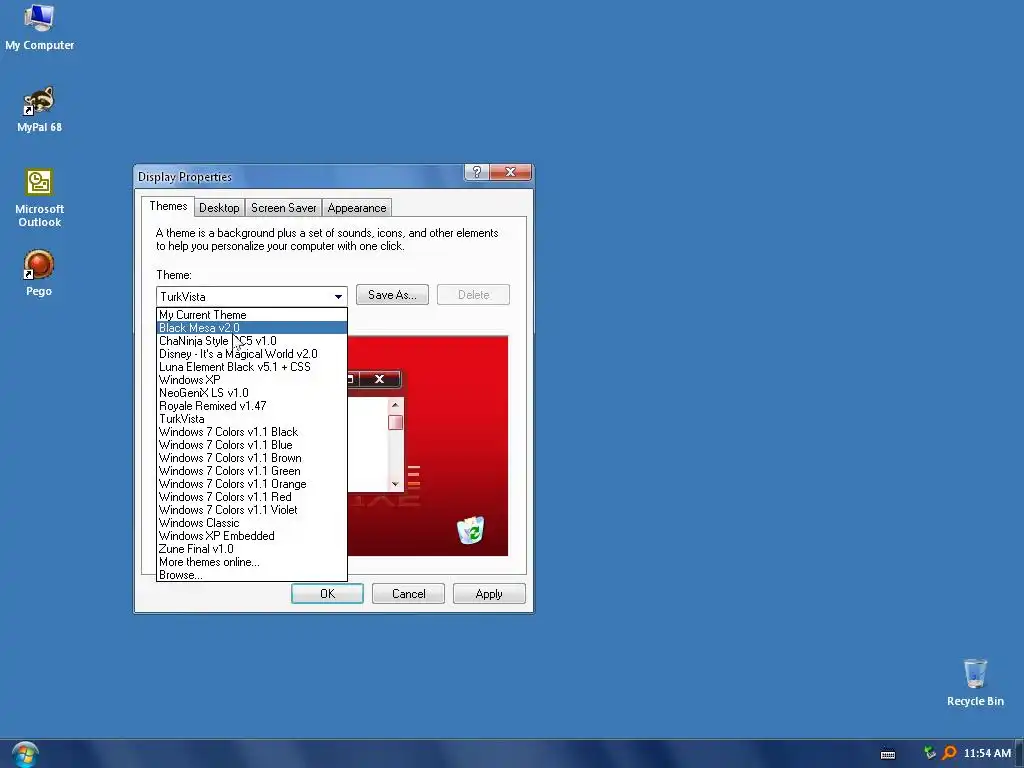Image resolution: width=1024 pixels, height=768 pixels.
Task: Select the MyPal 68 desktop shortcut
Action: (39, 110)
